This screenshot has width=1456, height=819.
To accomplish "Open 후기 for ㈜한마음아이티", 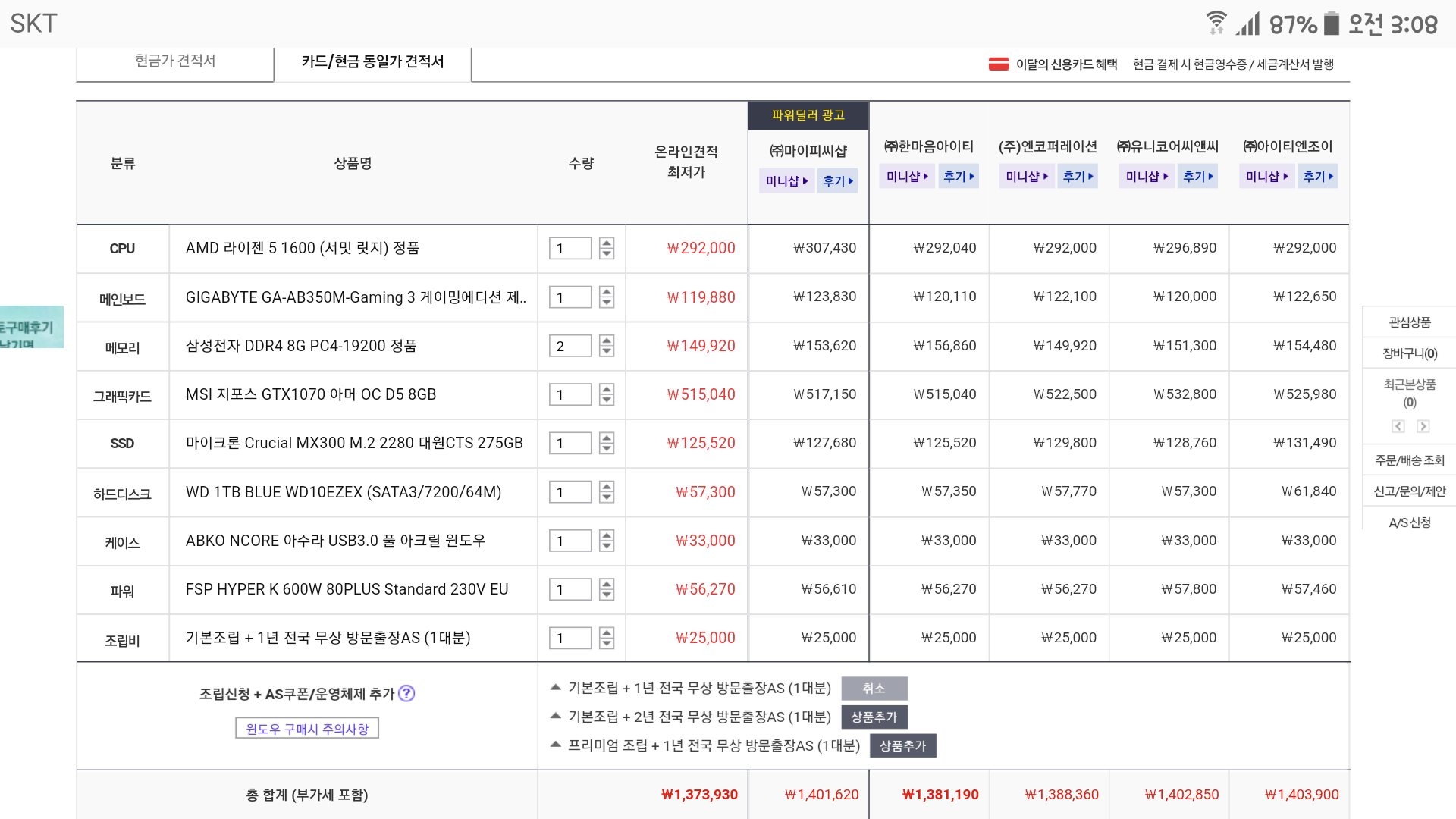I will 959,176.
